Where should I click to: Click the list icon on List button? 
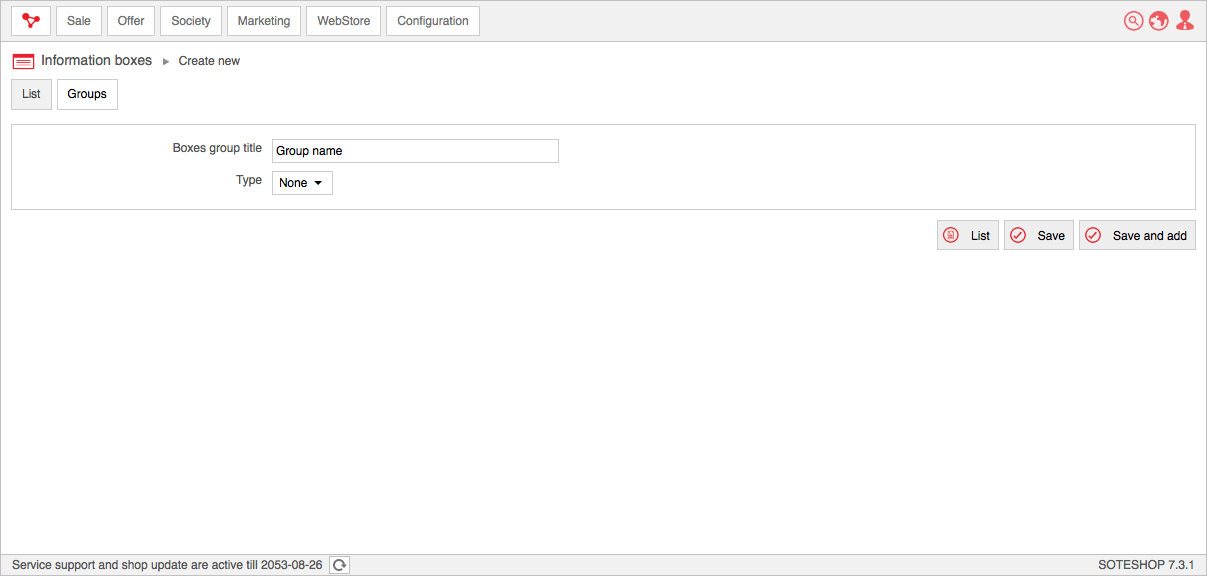[x=951, y=235]
